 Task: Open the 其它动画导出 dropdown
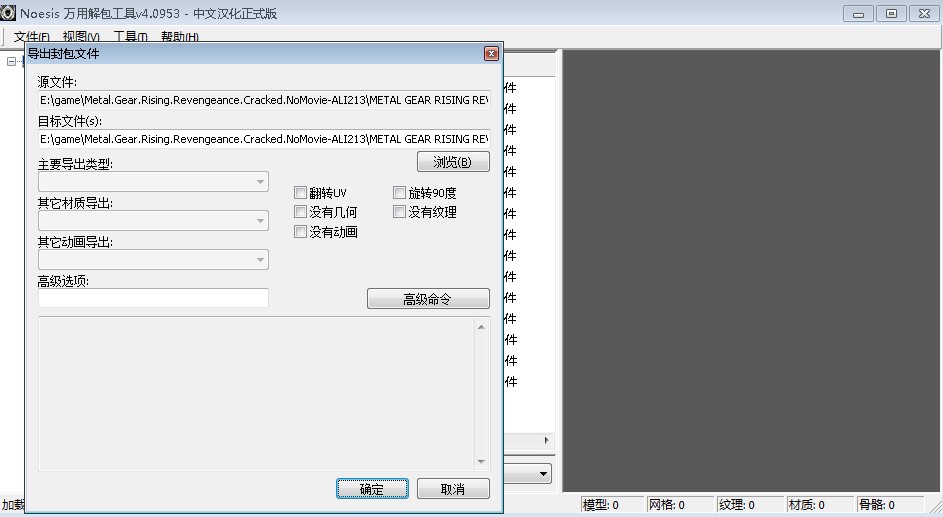click(153, 260)
